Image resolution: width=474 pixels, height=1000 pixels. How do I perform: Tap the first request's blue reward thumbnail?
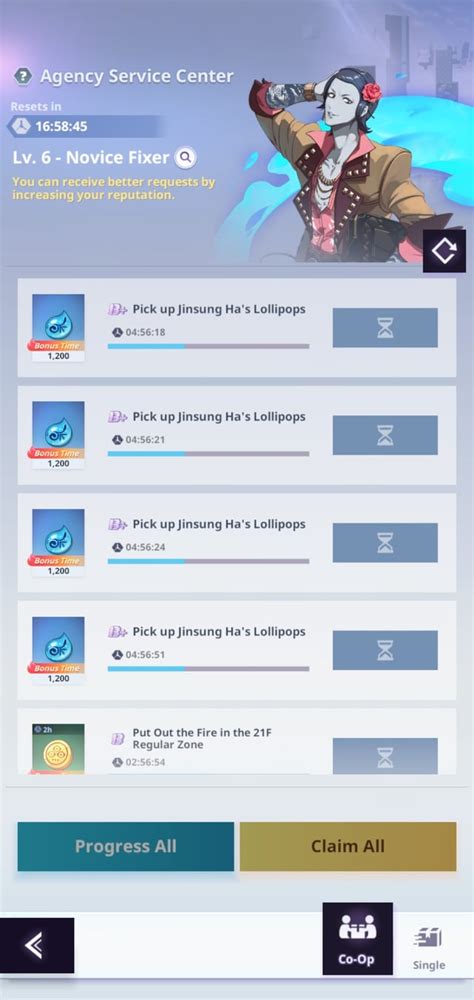pos(58,328)
